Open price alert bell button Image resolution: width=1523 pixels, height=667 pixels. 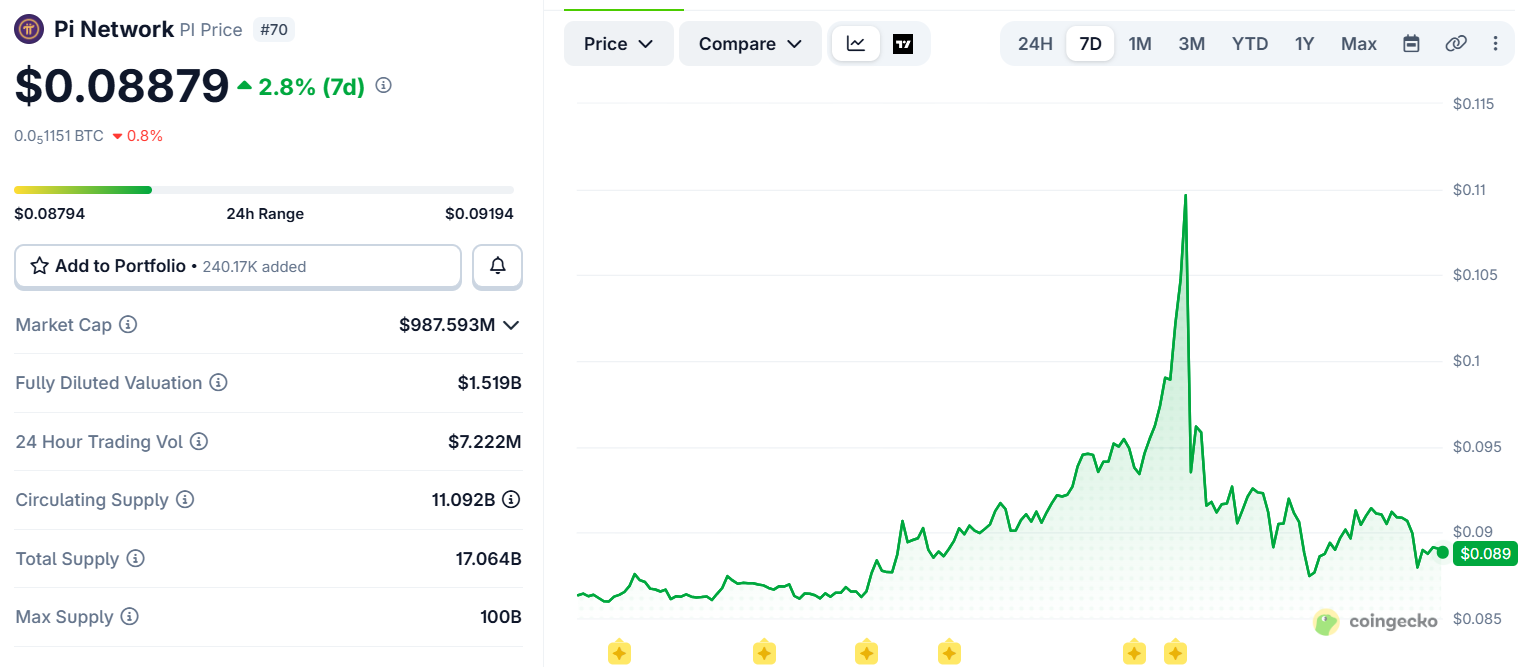(497, 266)
